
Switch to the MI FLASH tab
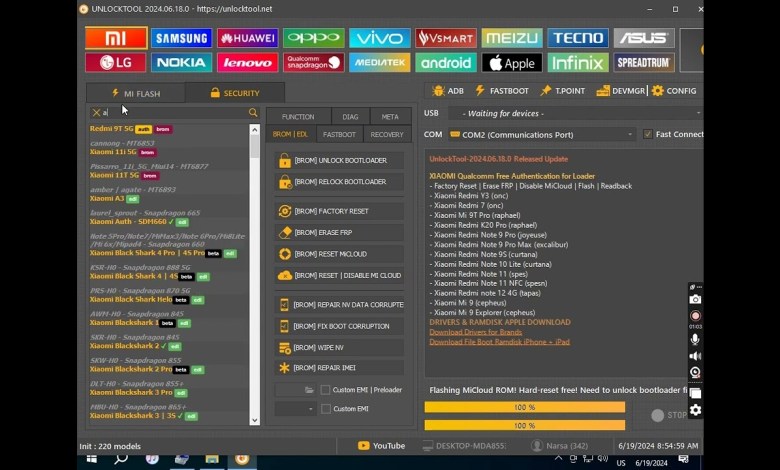(x=136, y=94)
